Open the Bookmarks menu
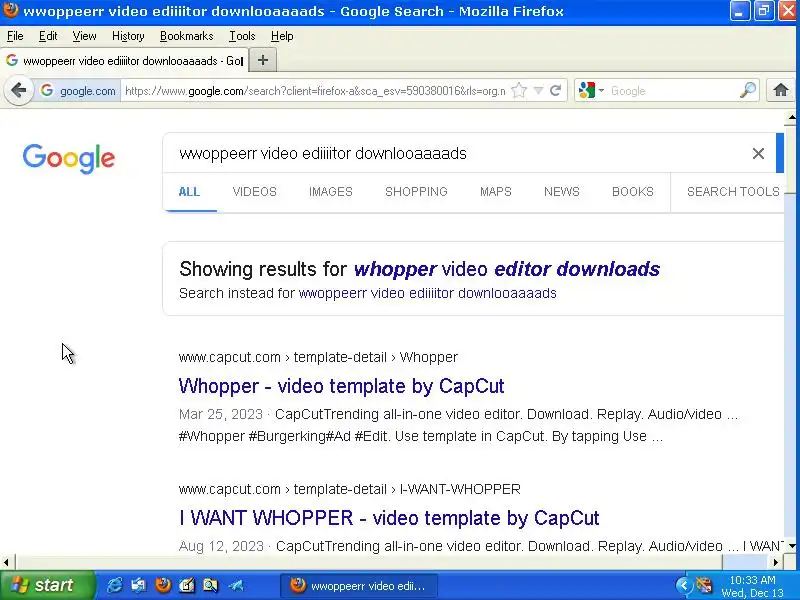Viewport: 800px width, 600px height. point(186,36)
